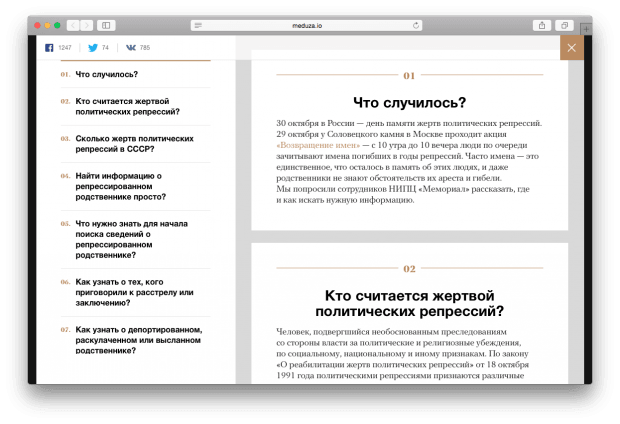The image size is (620, 424).
Task: Open the Safari share menu
Action: click(x=541, y=24)
